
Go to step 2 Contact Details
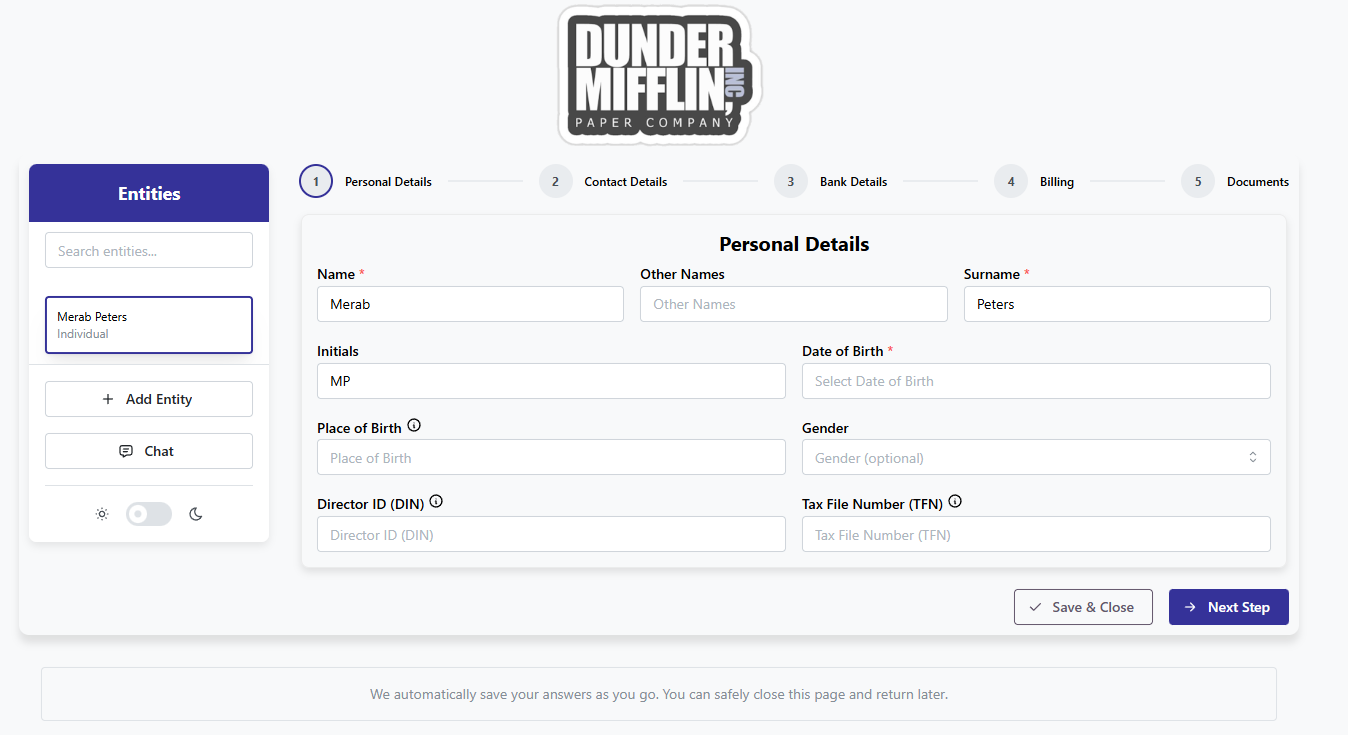603,182
